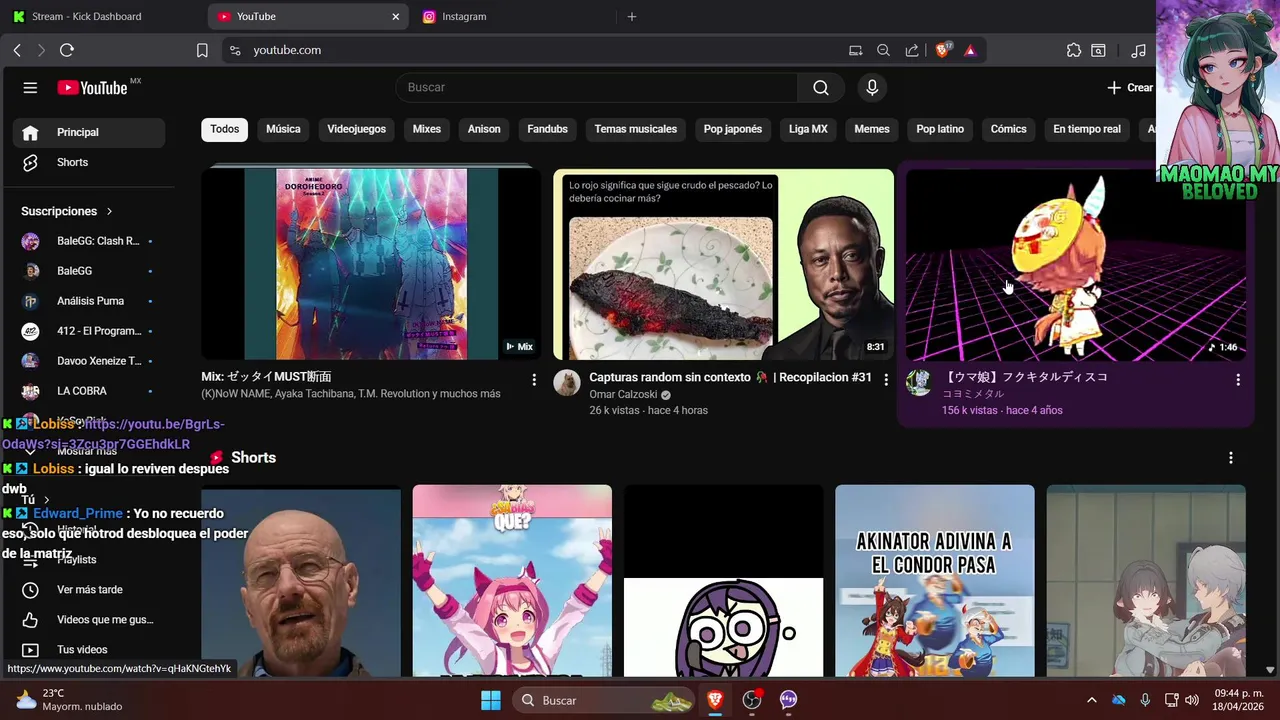Image resolution: width=1280 pixels, height=720 pixels.
Task: Open options for Capturas random video
Action: 886,380
